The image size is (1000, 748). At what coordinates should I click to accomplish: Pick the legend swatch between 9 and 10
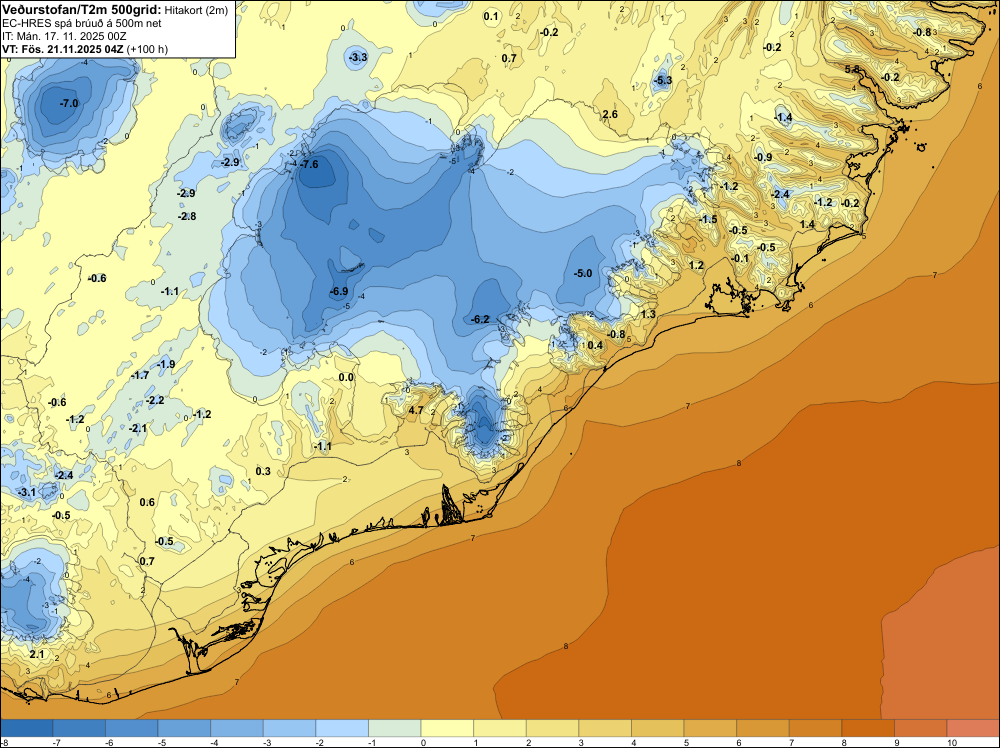[921, 728]
